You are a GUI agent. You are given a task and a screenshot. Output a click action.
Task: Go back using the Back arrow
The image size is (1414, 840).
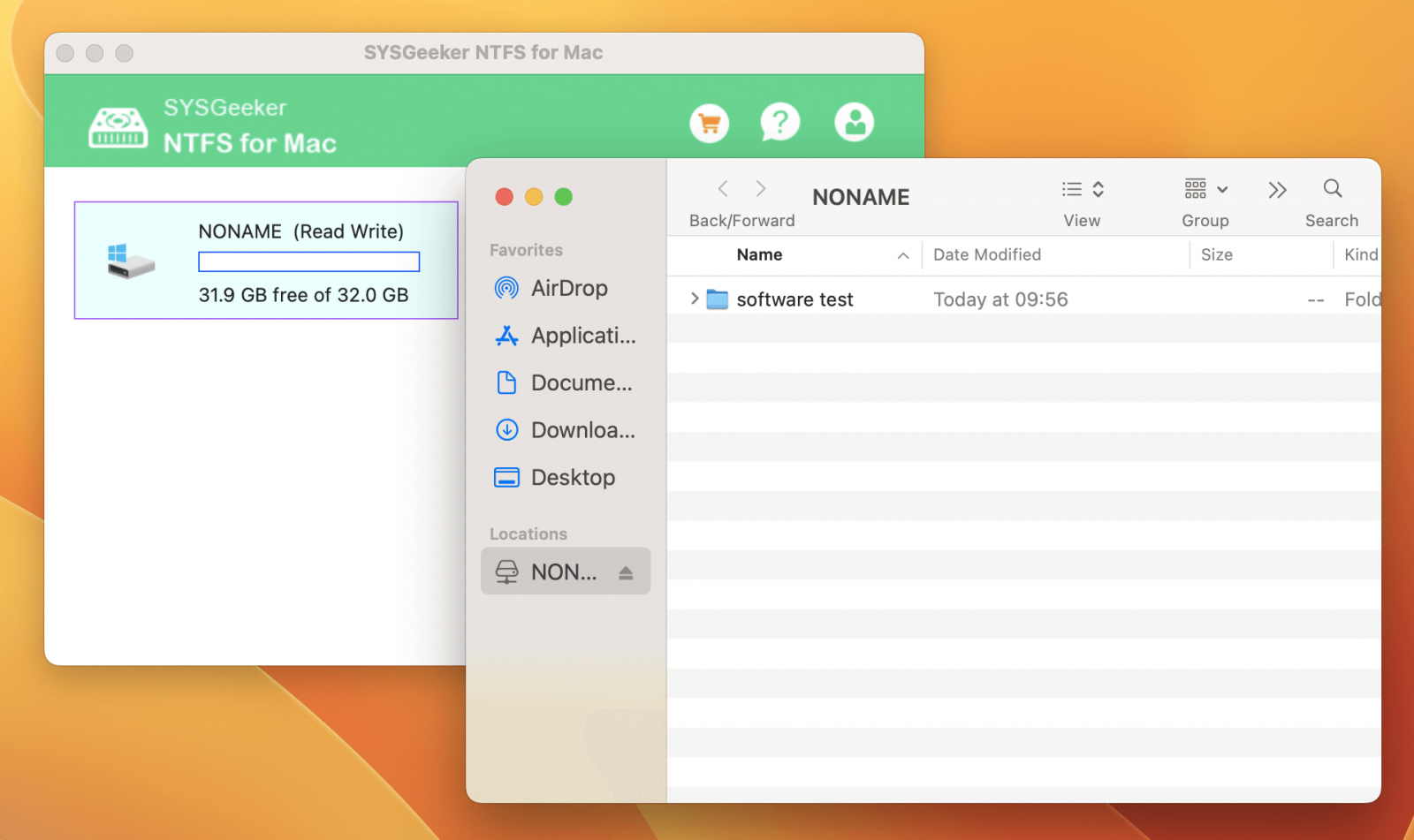coord(722,188)
